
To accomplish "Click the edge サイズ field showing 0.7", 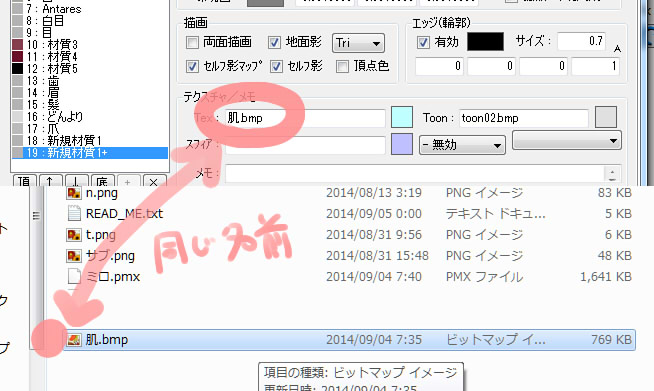I will coord(581,41).
